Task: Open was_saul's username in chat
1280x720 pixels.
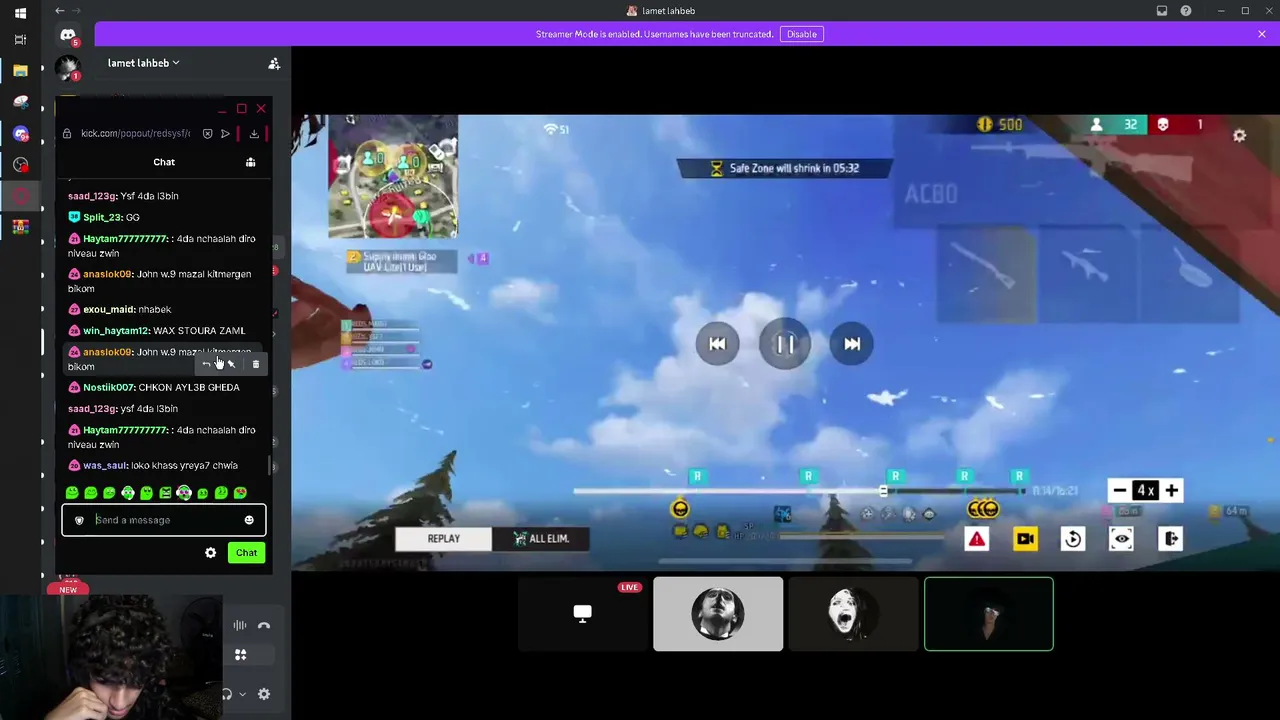Action: tap(105, 466)
